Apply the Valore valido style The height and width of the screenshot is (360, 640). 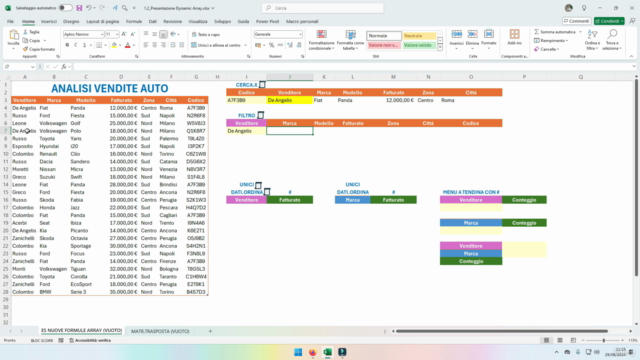[x=419, y=45]
